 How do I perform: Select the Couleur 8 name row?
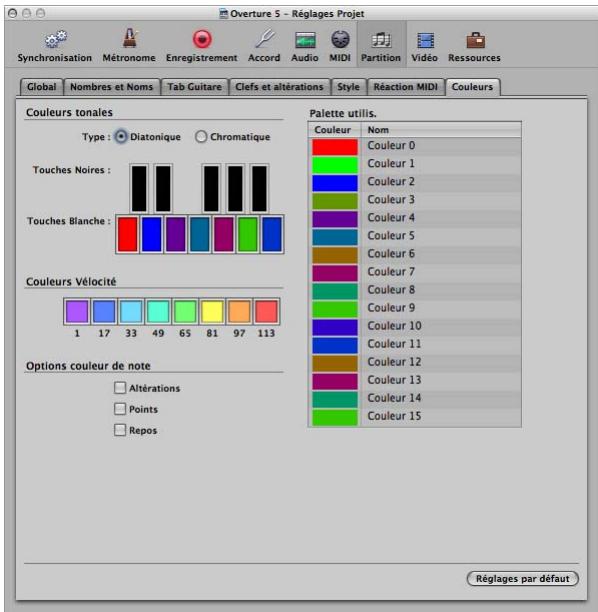pyautogui.click(x=441, y=290)
